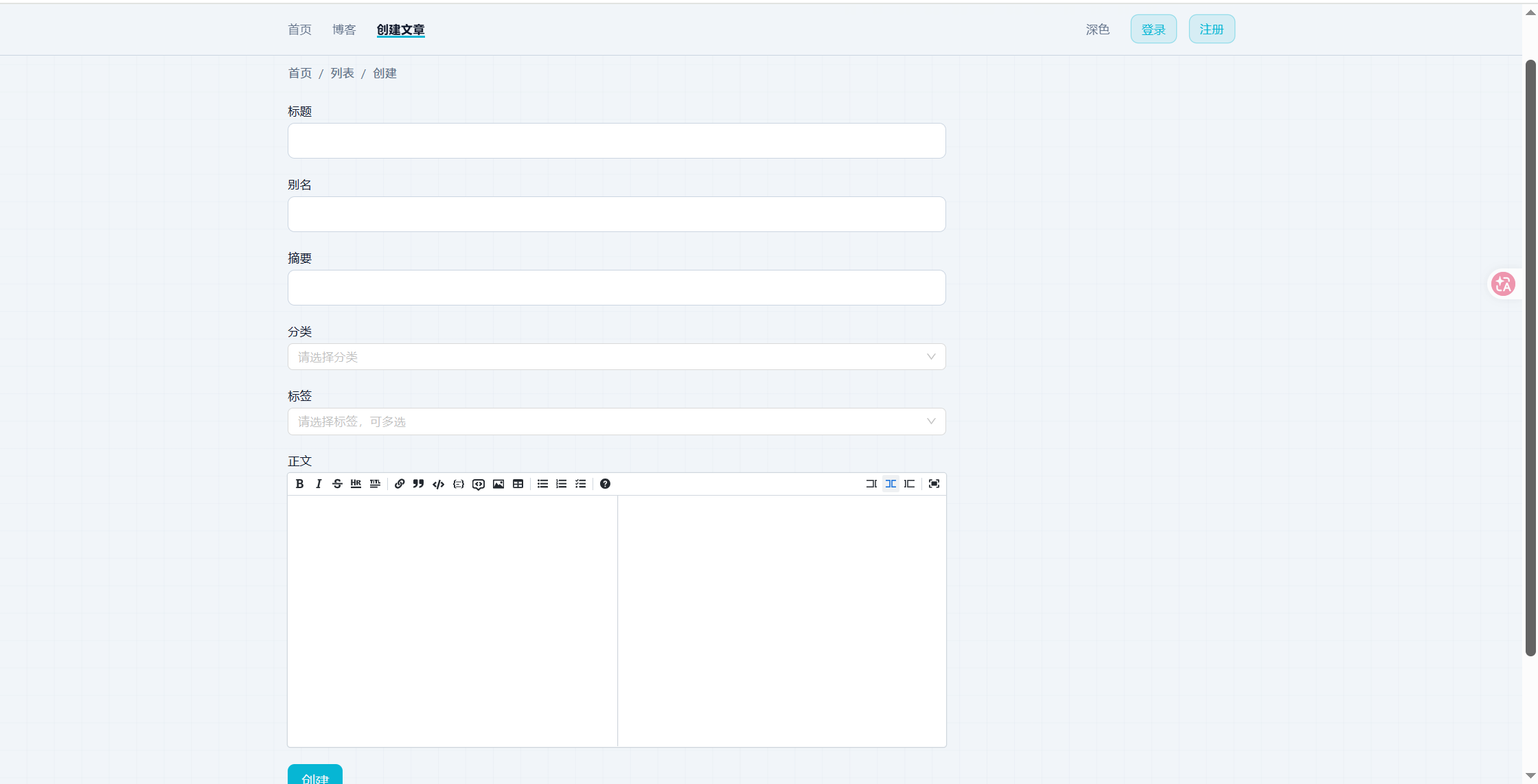Apply strikethrough text formatting
The height and width of the screenshot is (784, 1538).
[x=337, y=484]
